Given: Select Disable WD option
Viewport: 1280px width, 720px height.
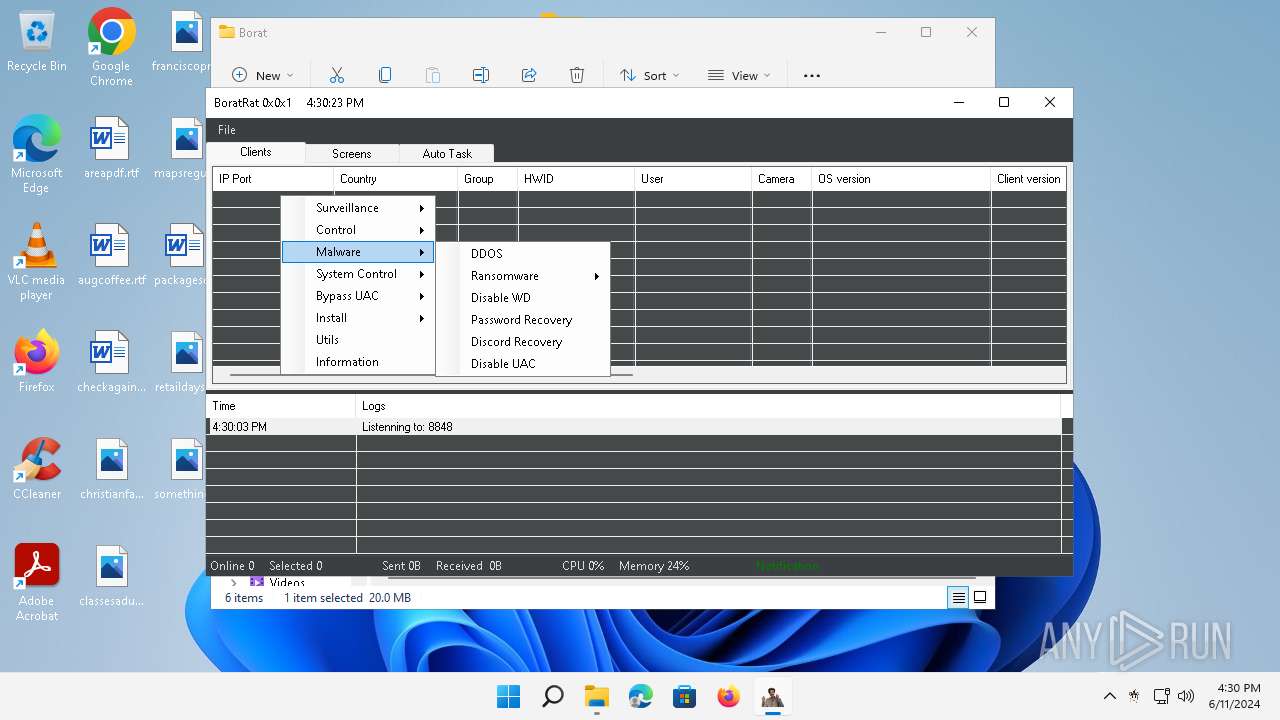Looking at the screenshot, I should point(523,298).
